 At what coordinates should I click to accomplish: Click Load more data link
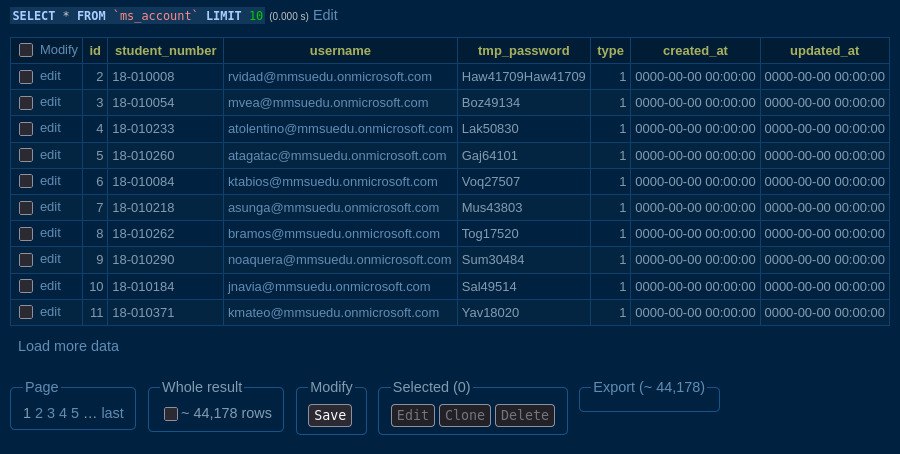tap(68, 346)
